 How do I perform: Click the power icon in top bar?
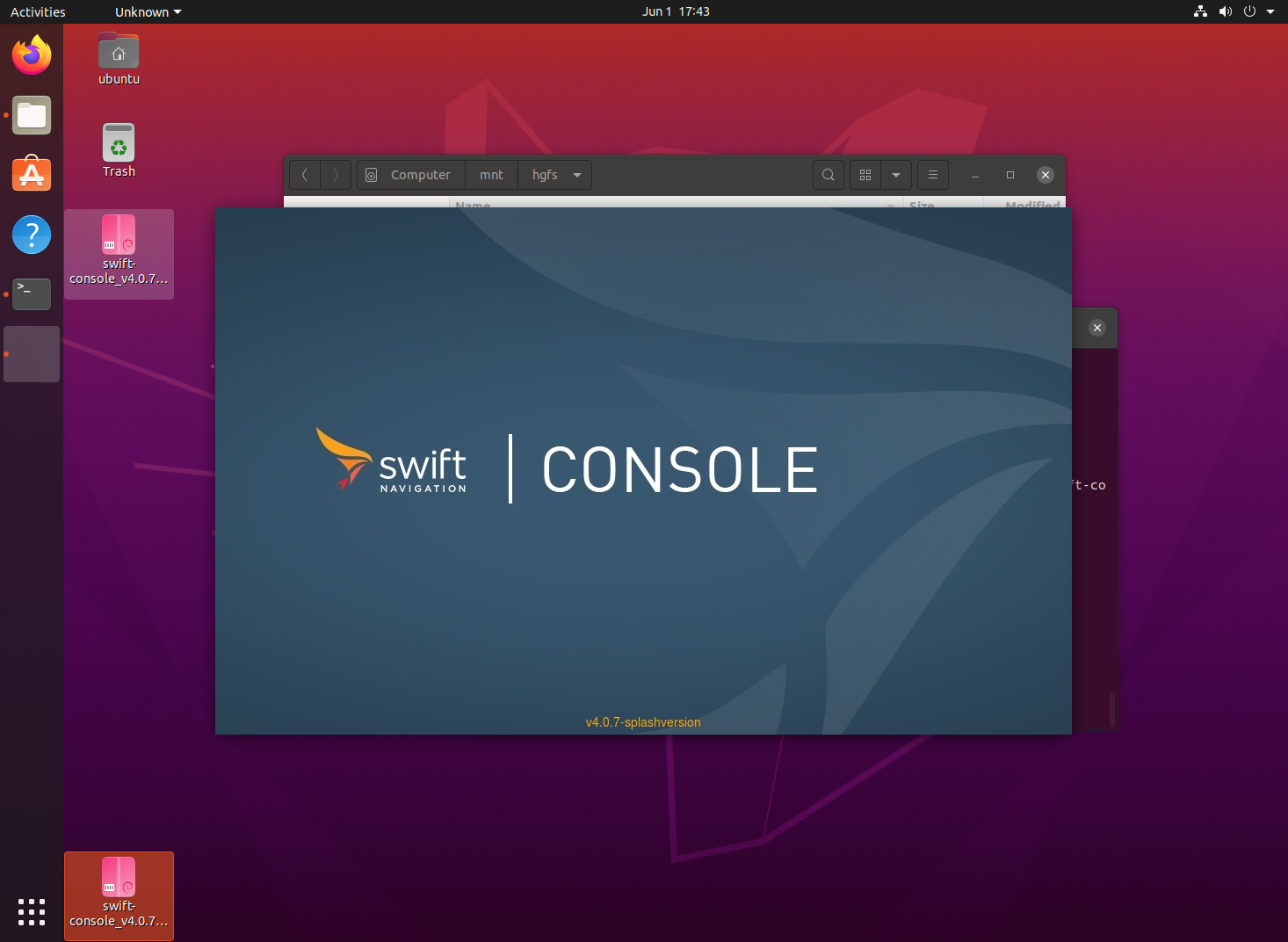1249,11
